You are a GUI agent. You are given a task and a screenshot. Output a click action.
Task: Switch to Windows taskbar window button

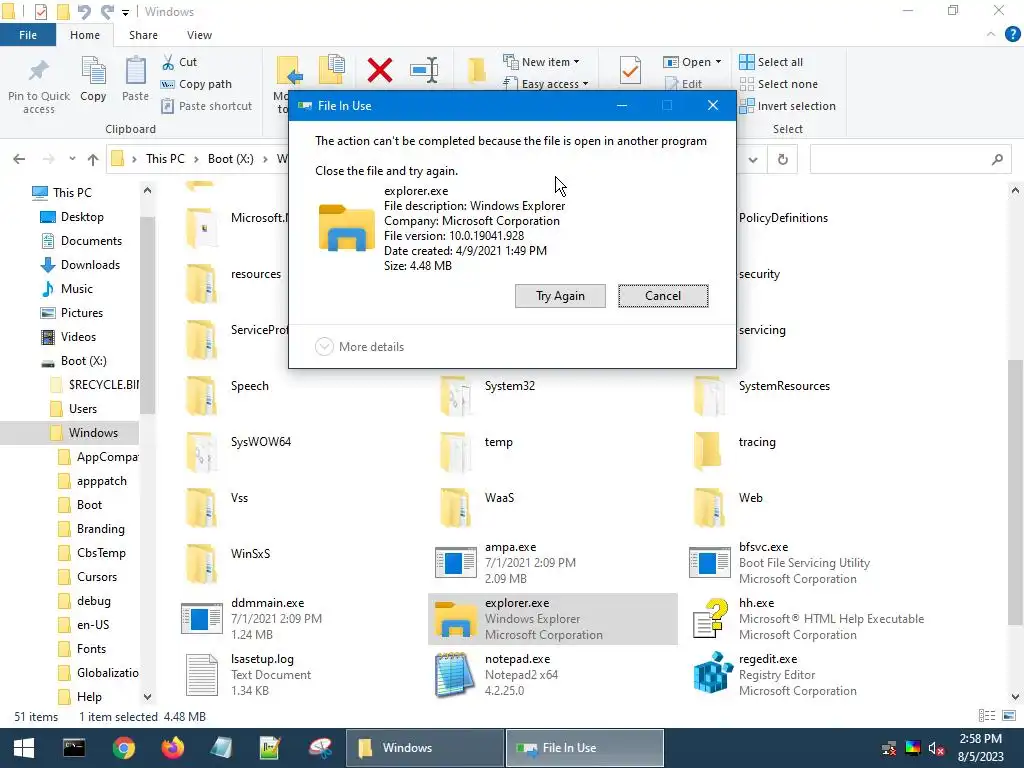[x=424, y=748]
